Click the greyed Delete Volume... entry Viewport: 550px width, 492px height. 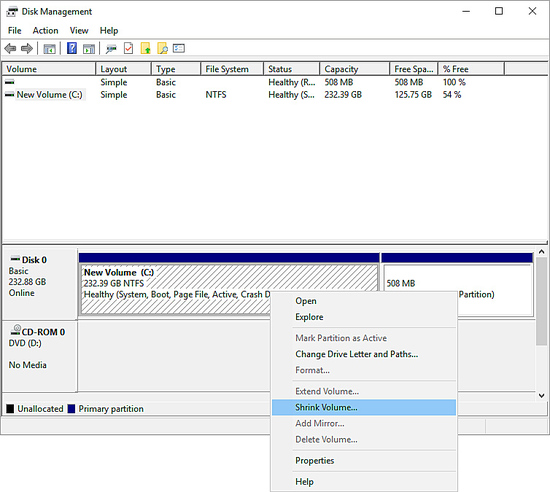364,440
